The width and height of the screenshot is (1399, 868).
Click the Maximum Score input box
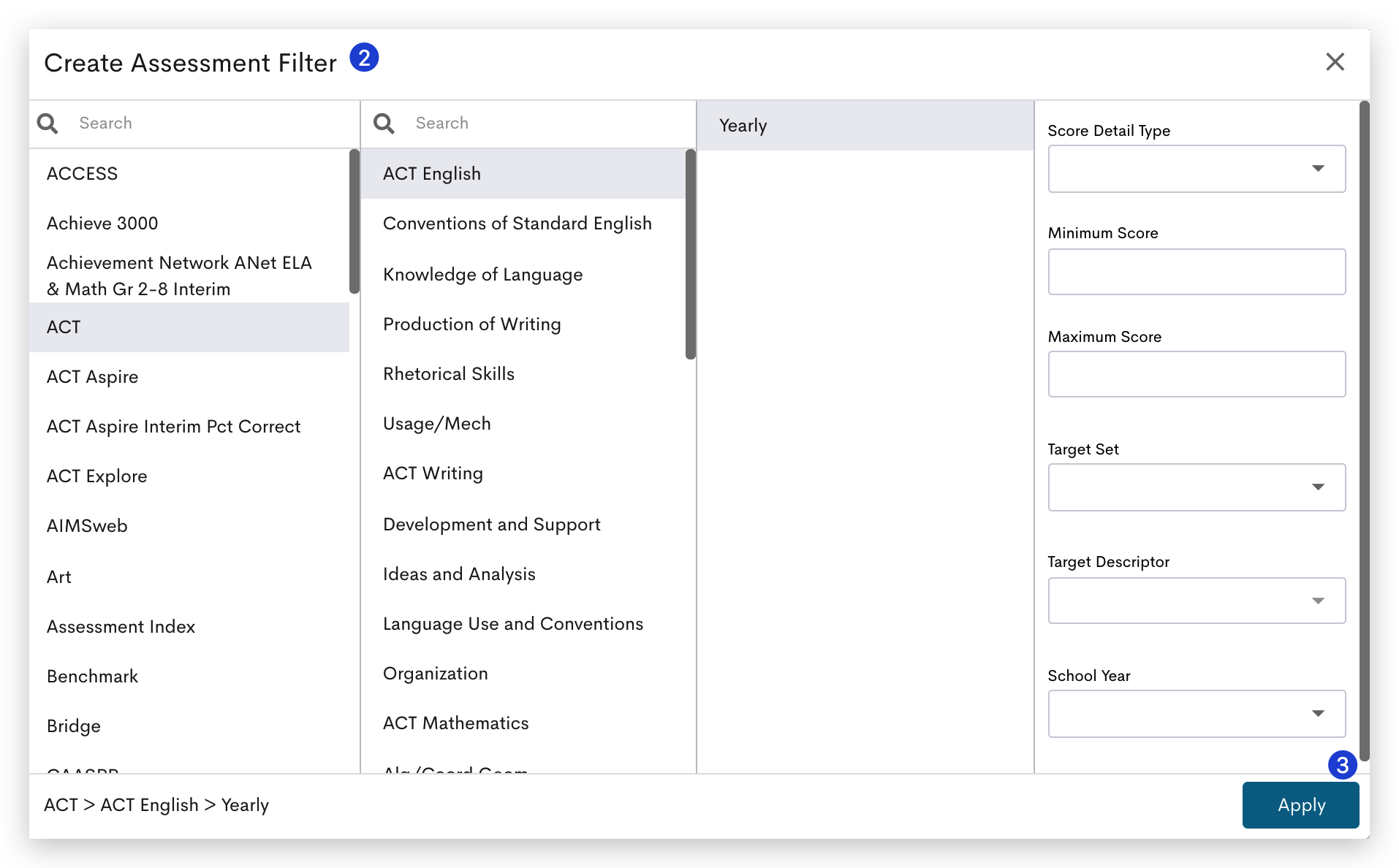pyautogui.click(x=1197, y=374)
